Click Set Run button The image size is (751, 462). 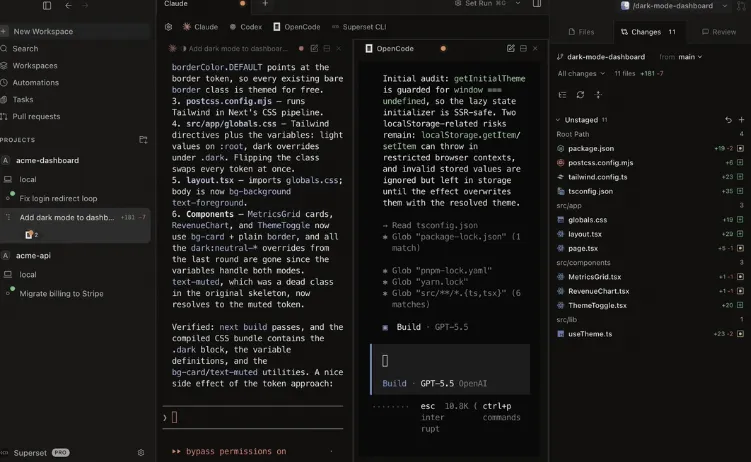(x=479, y=3)
